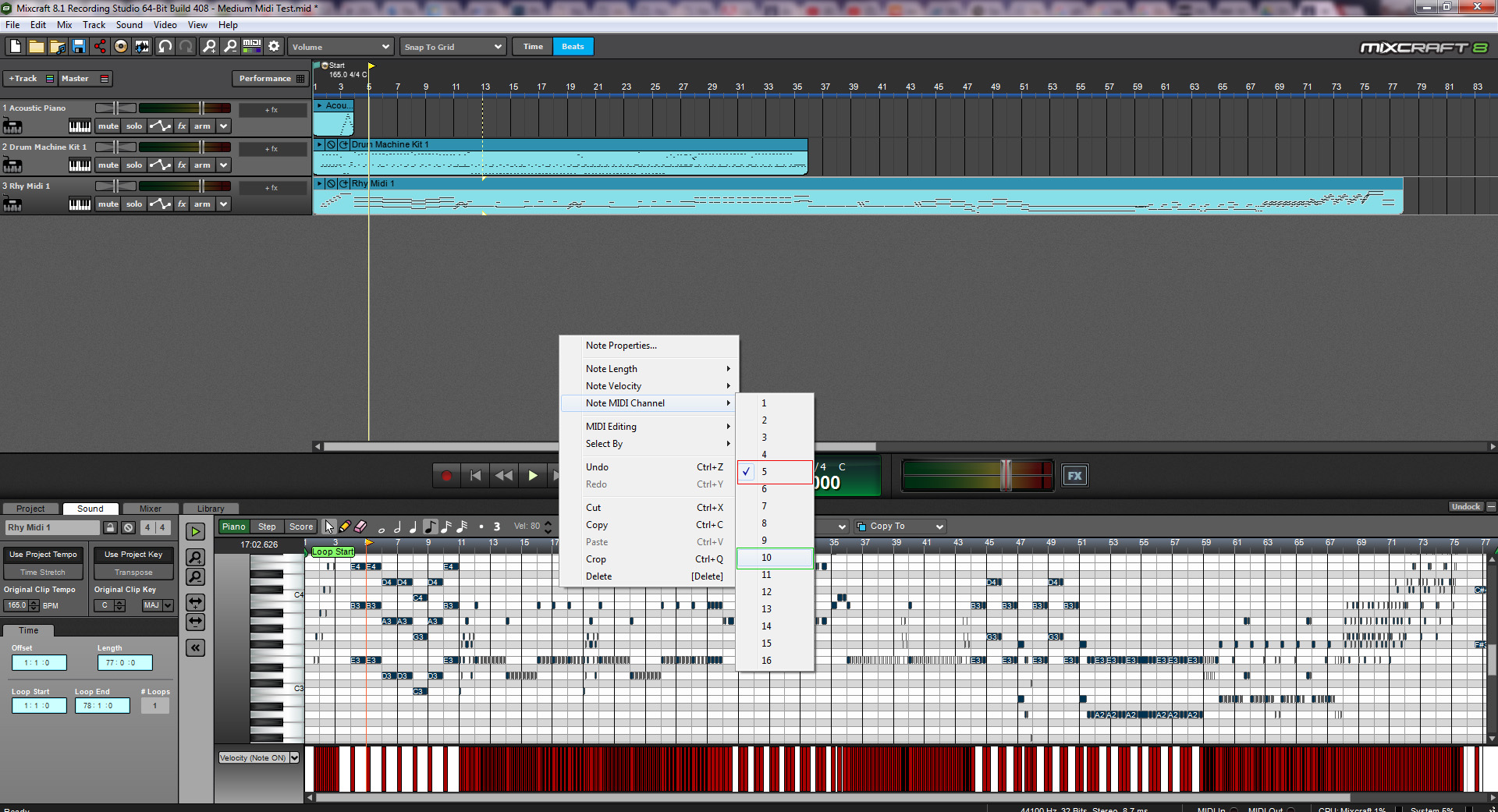
Task: Mute the Acoustic Piano track
Action: (x=108, y=126)
